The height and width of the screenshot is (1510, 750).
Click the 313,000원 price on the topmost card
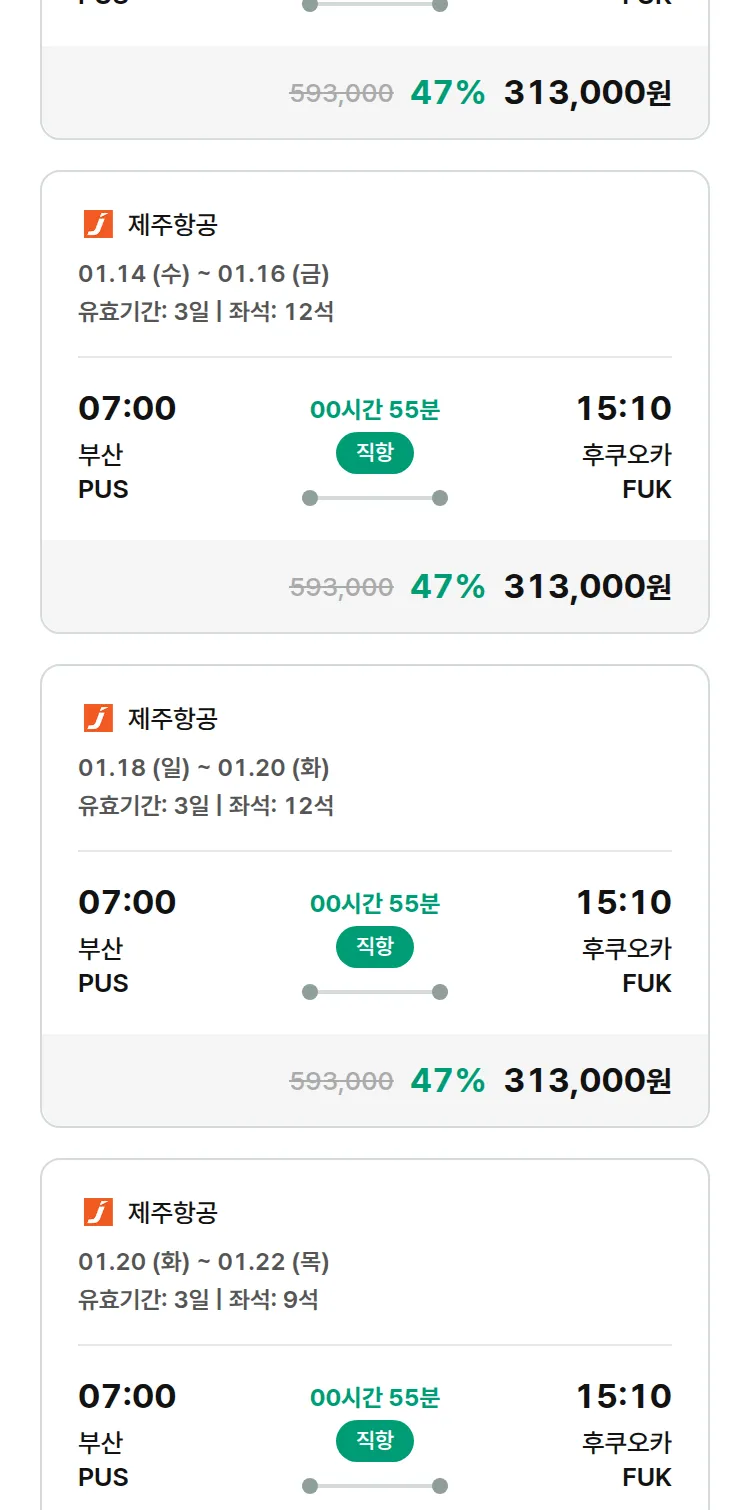tap(587, 93)
